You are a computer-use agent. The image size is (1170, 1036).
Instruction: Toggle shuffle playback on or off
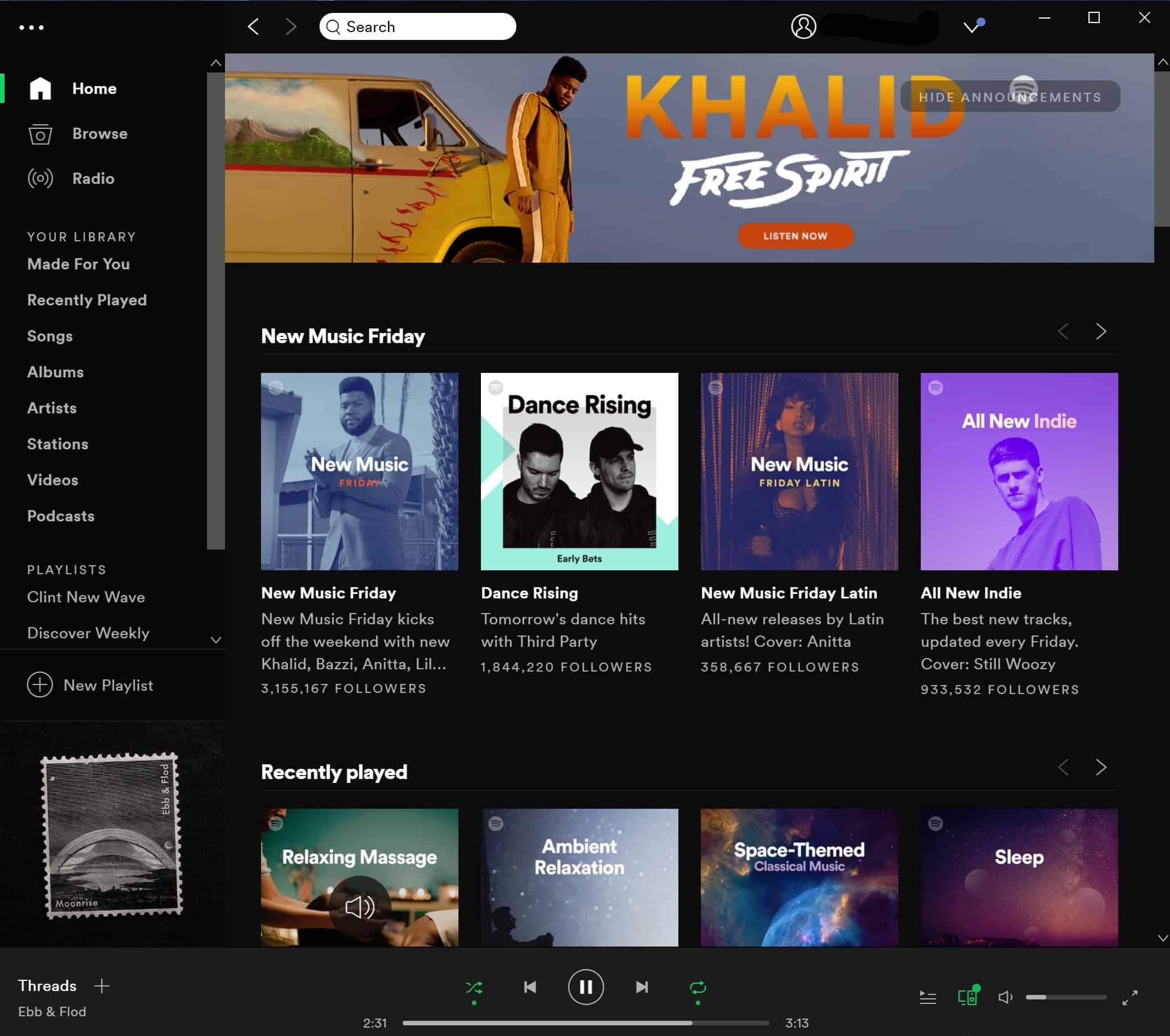click(x=474, y=987)
